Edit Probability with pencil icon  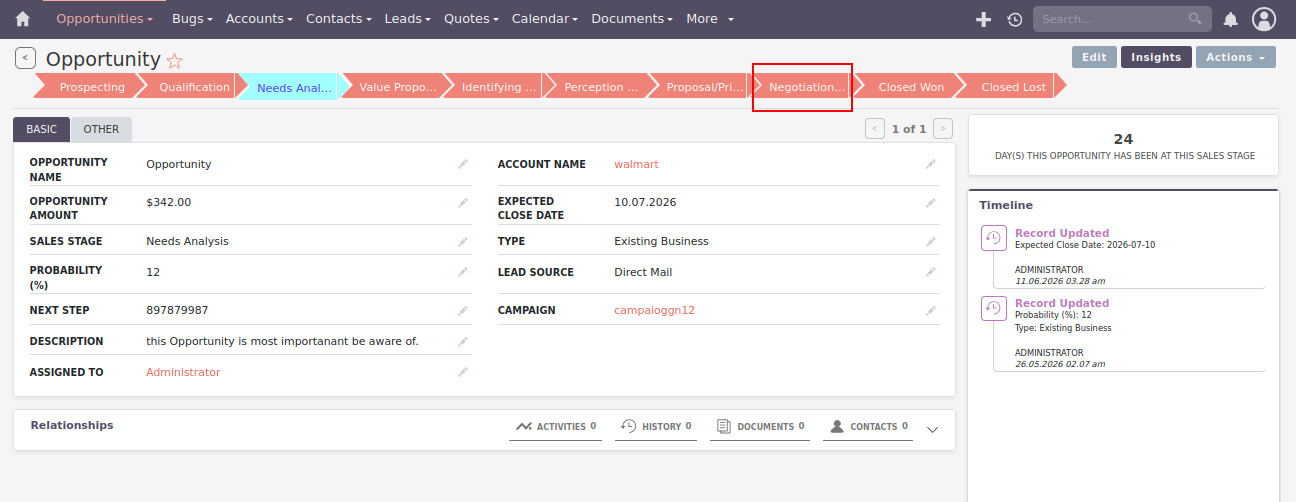pyautogui.click(x=463, y=272)
